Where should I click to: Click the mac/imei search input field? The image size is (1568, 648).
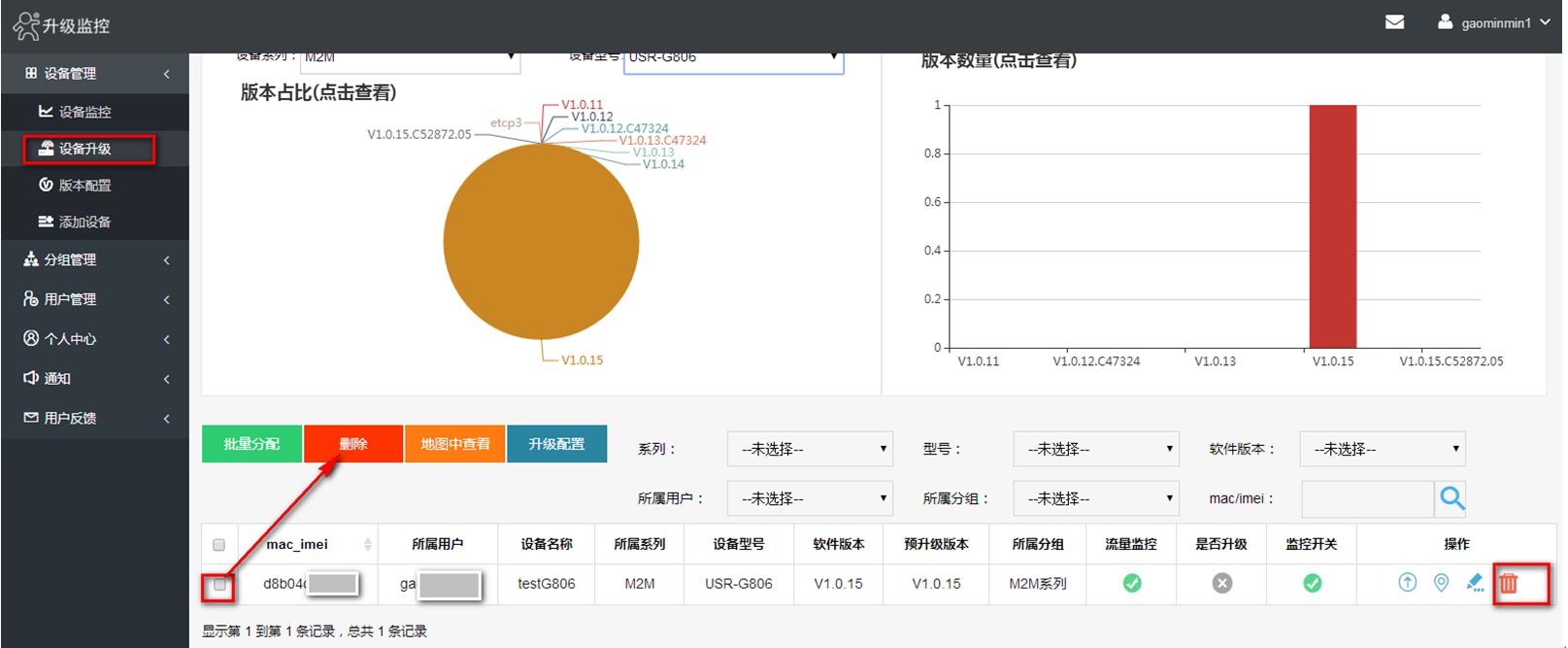click(x=1367, y=498)
